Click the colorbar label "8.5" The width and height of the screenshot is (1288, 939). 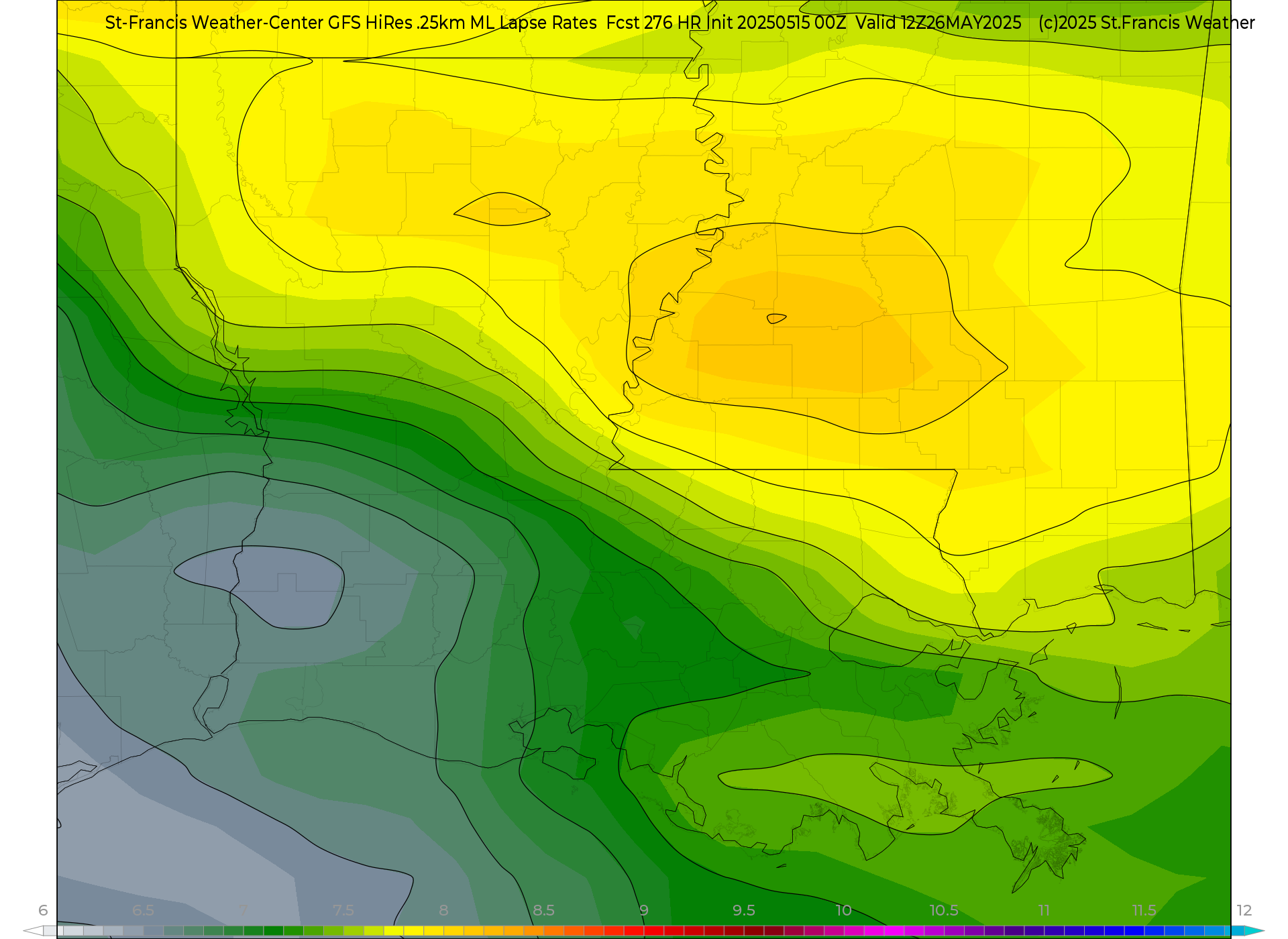pos(543,910)
